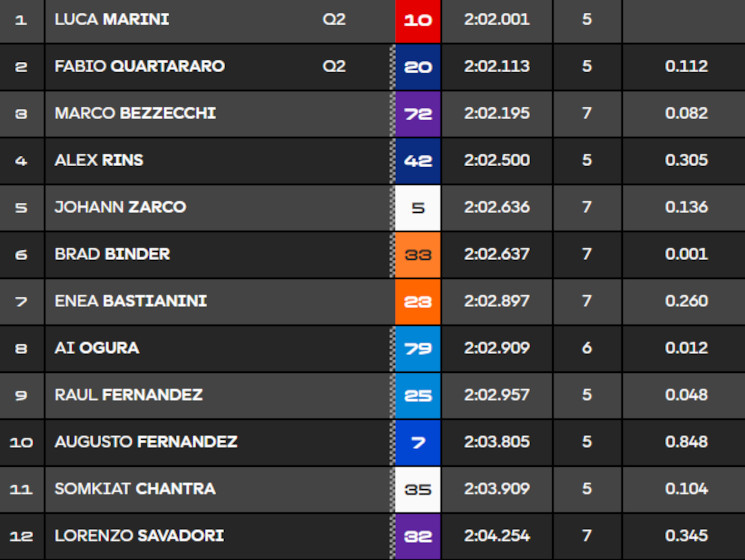Screen dimensions: 745x560
Task: Select Augusto Fernandez's blue number 7 badge
Action: click(418, 442)
